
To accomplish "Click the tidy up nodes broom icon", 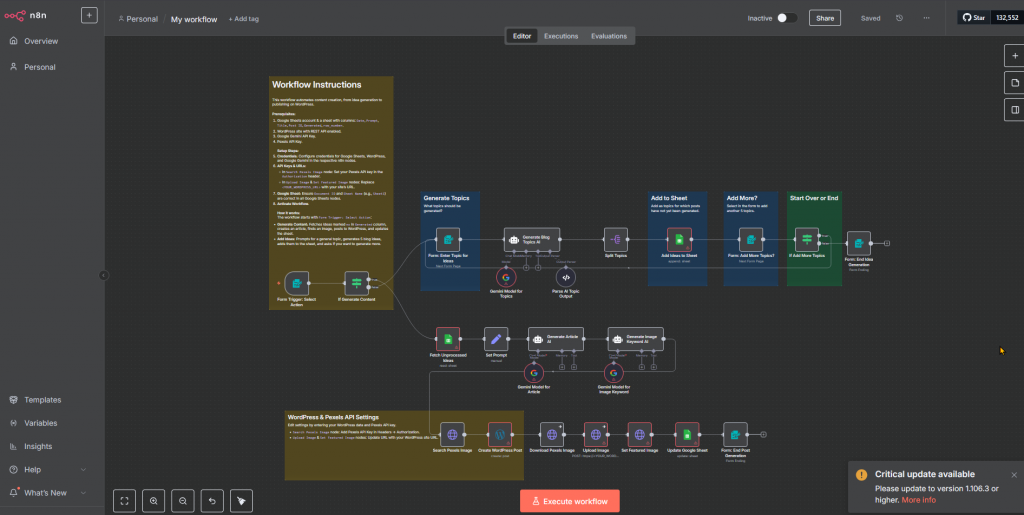I will 240,499.
